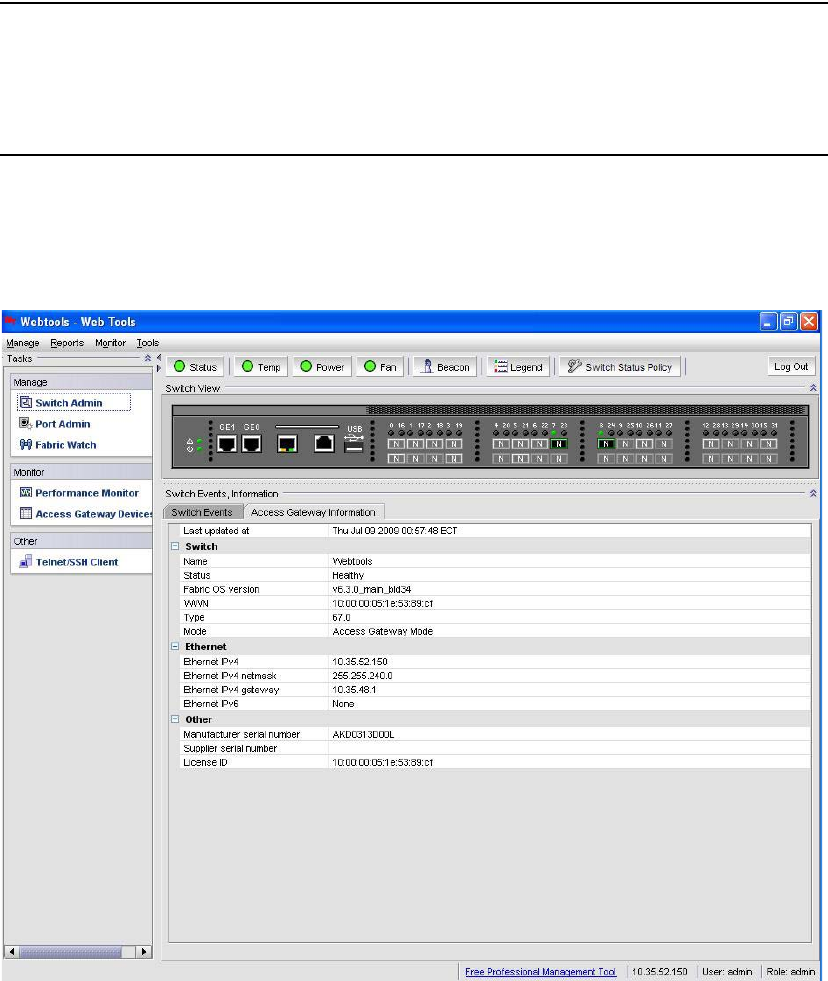Image resolution: width=828 pixels, height=981 pixels.
Task: Click the Log Out button
Action: pos(791,366)
